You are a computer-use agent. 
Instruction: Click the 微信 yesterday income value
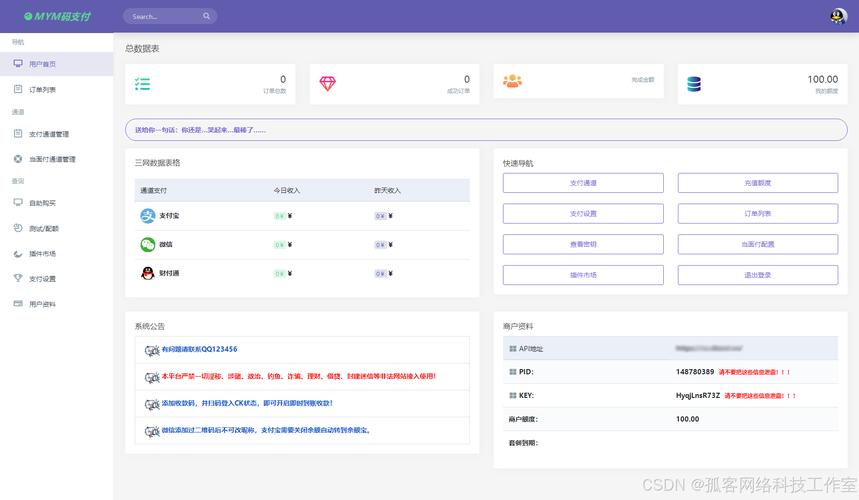pos(383,245)
